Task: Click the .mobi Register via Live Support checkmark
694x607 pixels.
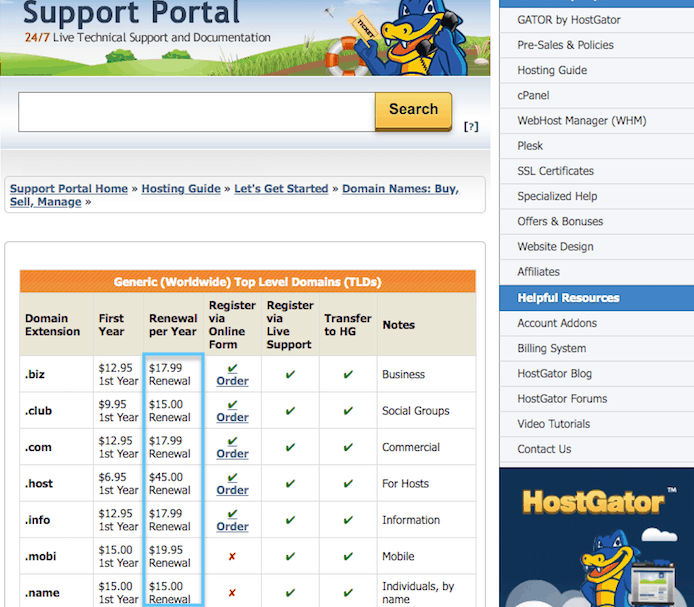Action: point(290,556)
